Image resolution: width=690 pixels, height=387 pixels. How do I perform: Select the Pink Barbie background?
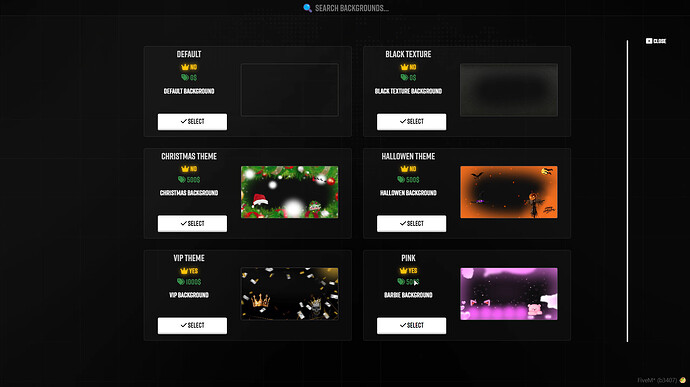point(411,325)
